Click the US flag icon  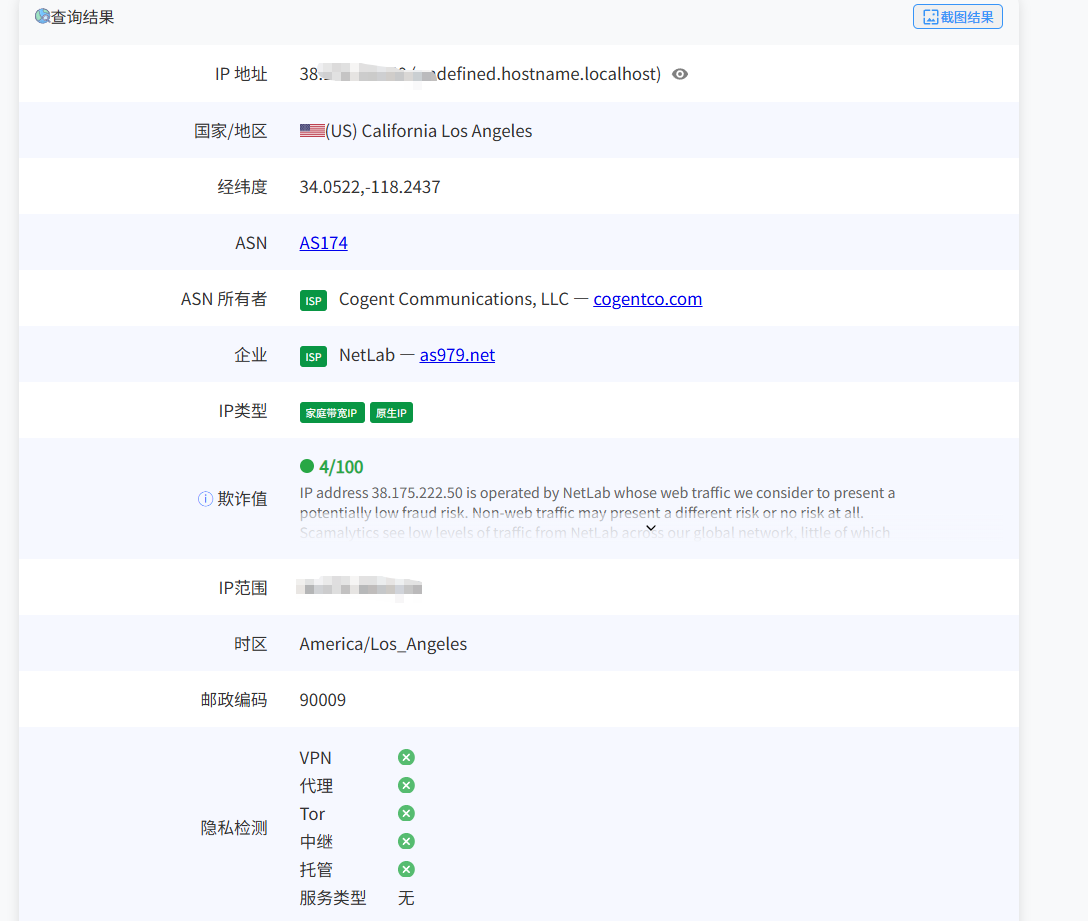[x=312, y=131]
